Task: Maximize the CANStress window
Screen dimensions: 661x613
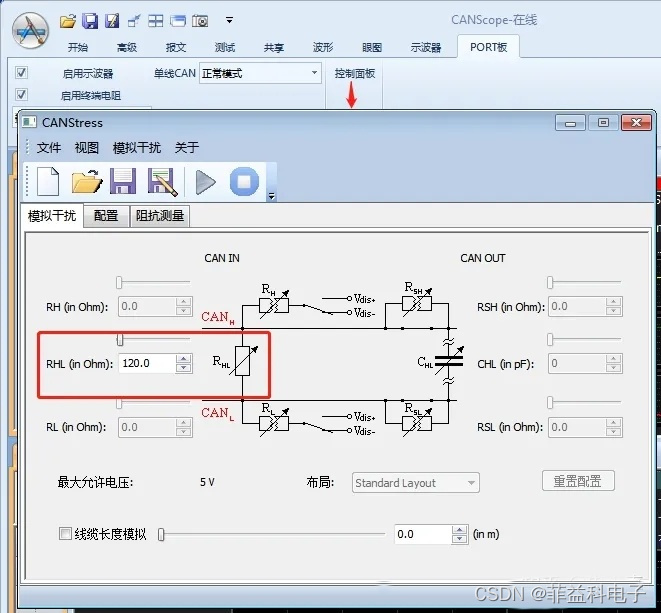Action: 603,123
